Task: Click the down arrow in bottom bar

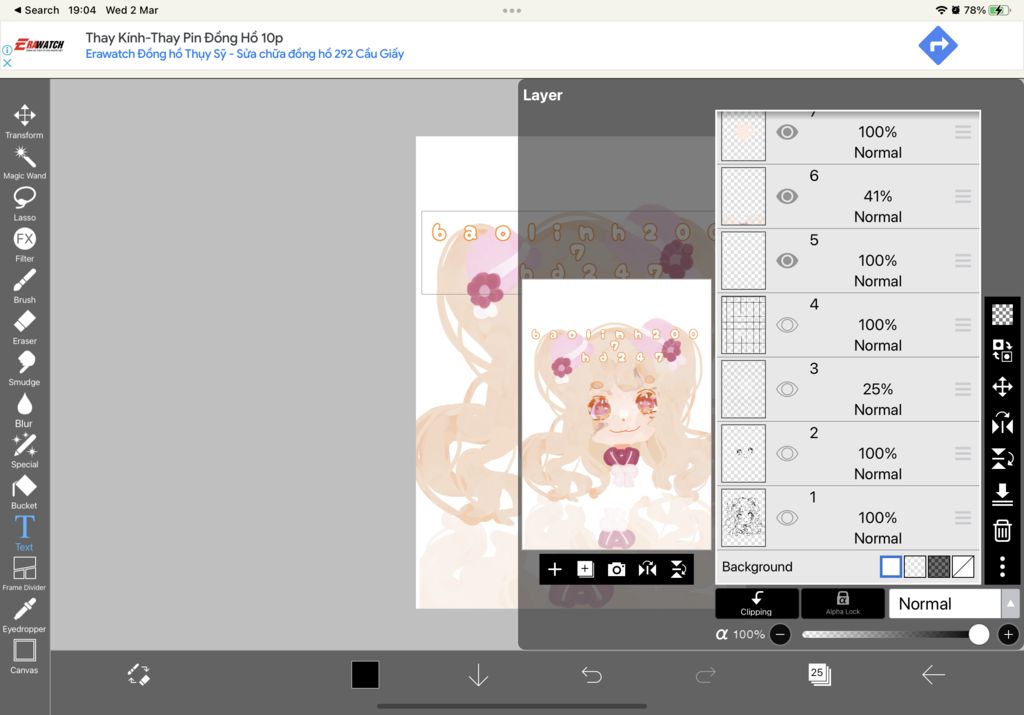Action: (478, 675)
